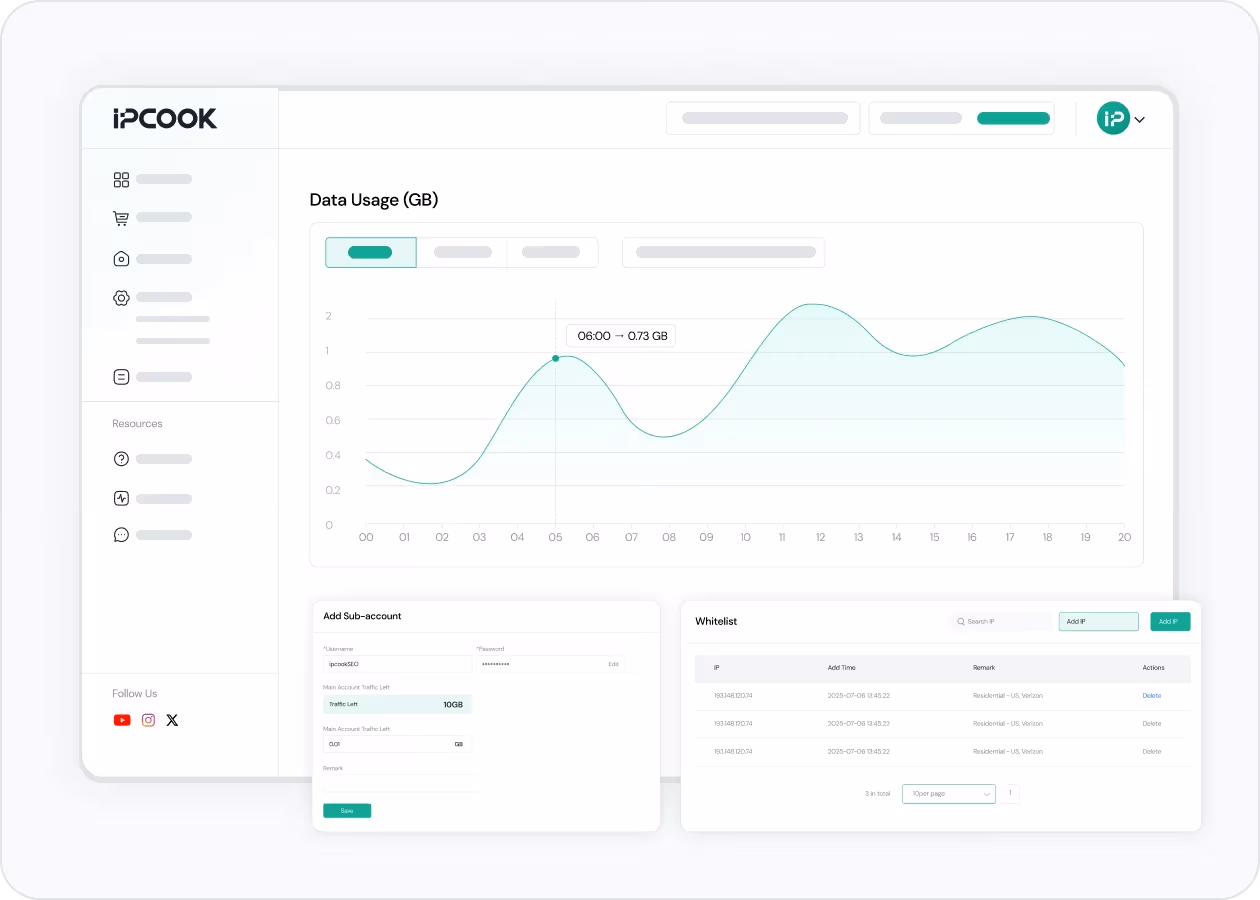
Task: Open the settings gear icon in sidebar
Action: click(x=121, y=297)
